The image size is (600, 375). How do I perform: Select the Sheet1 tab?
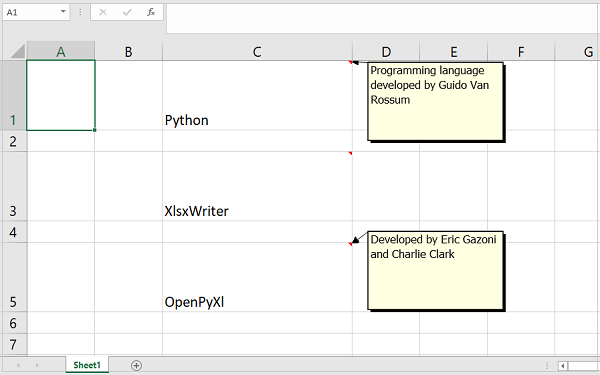click(x=87, y=365)
